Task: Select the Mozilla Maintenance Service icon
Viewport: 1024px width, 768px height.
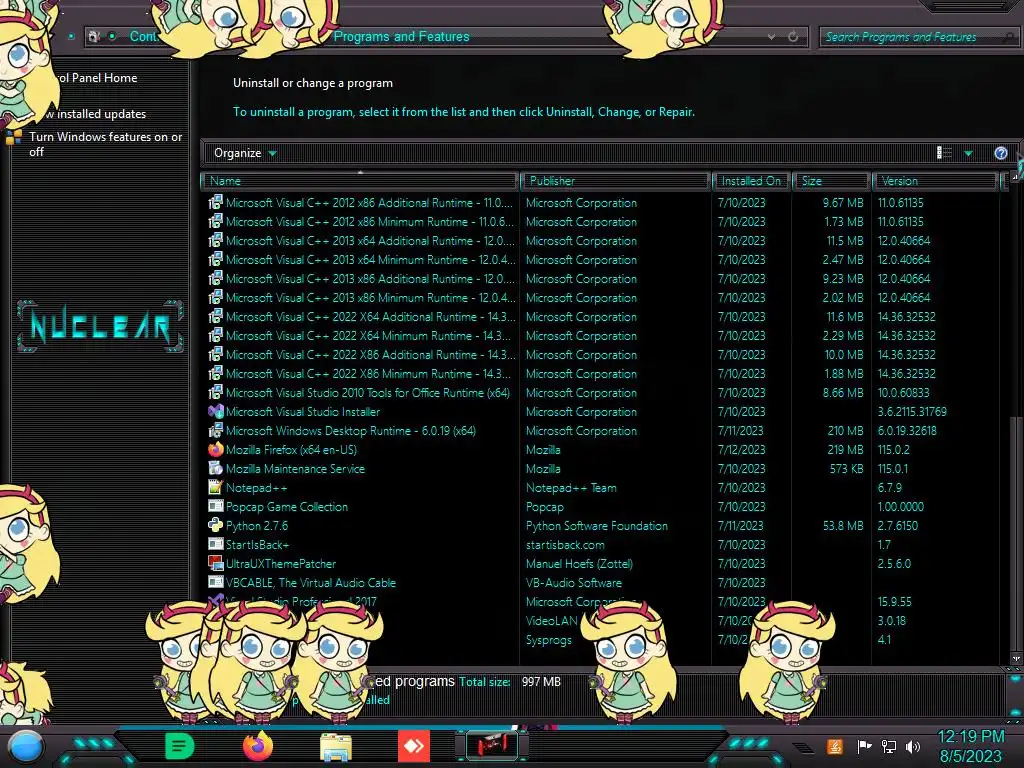Action: pyautogui.click(x=216, y=468)
